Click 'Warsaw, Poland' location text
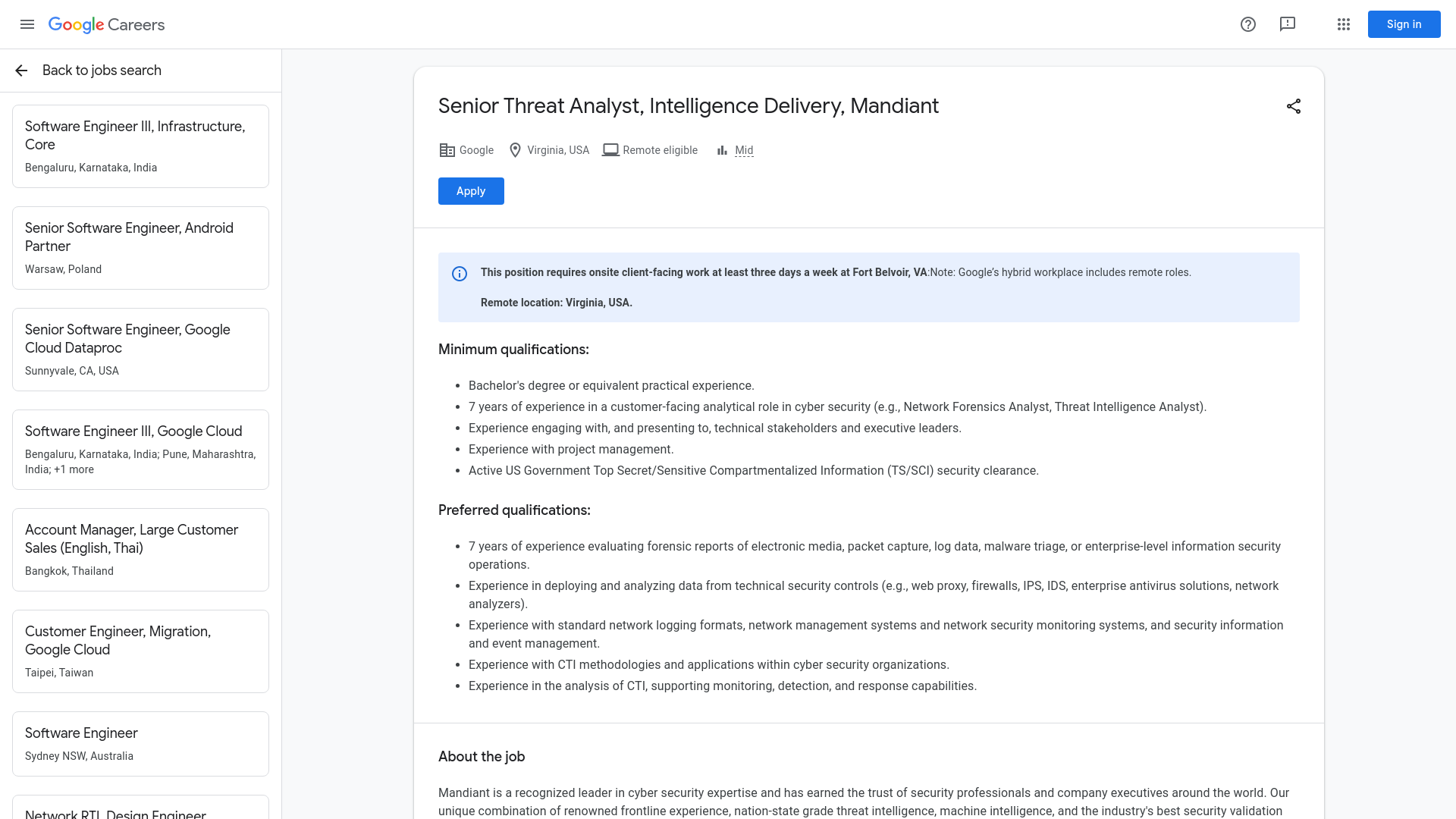 (x=63, y=269)
